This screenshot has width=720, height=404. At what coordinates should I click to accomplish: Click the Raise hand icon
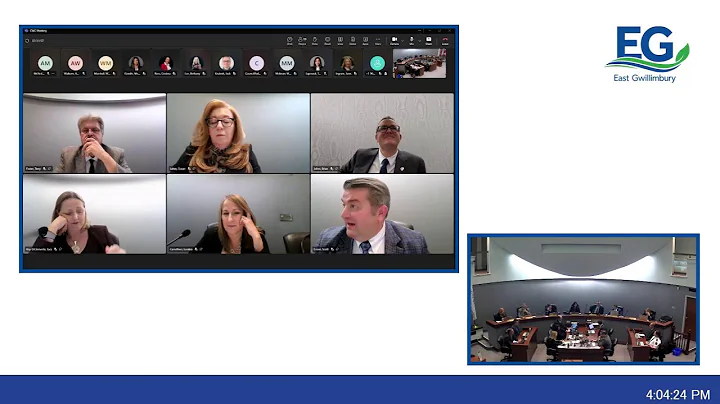[x=315, y=41]
